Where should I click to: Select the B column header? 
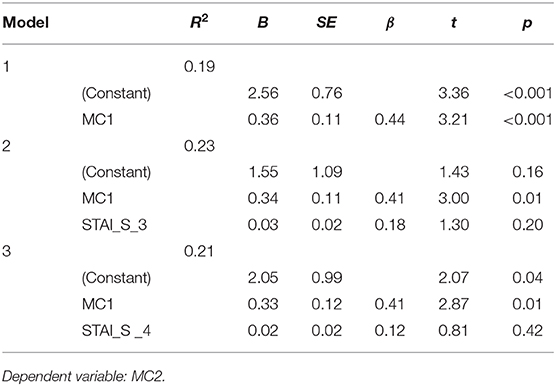[x=263, y=23]
